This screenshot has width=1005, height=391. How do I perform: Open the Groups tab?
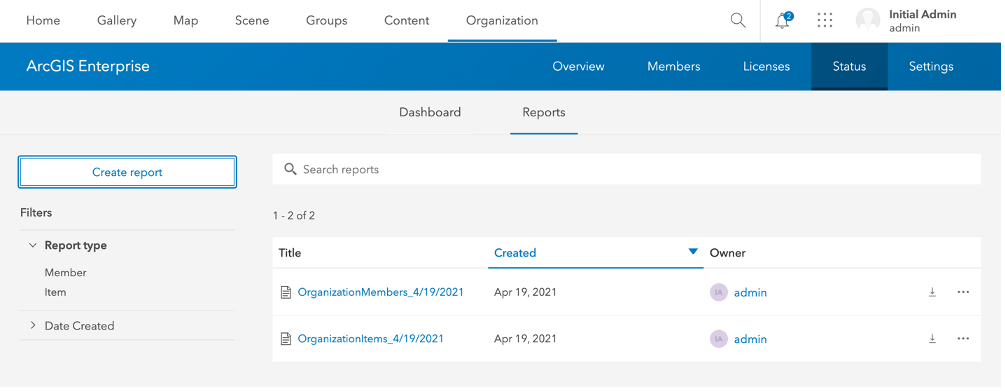[326, 21]
